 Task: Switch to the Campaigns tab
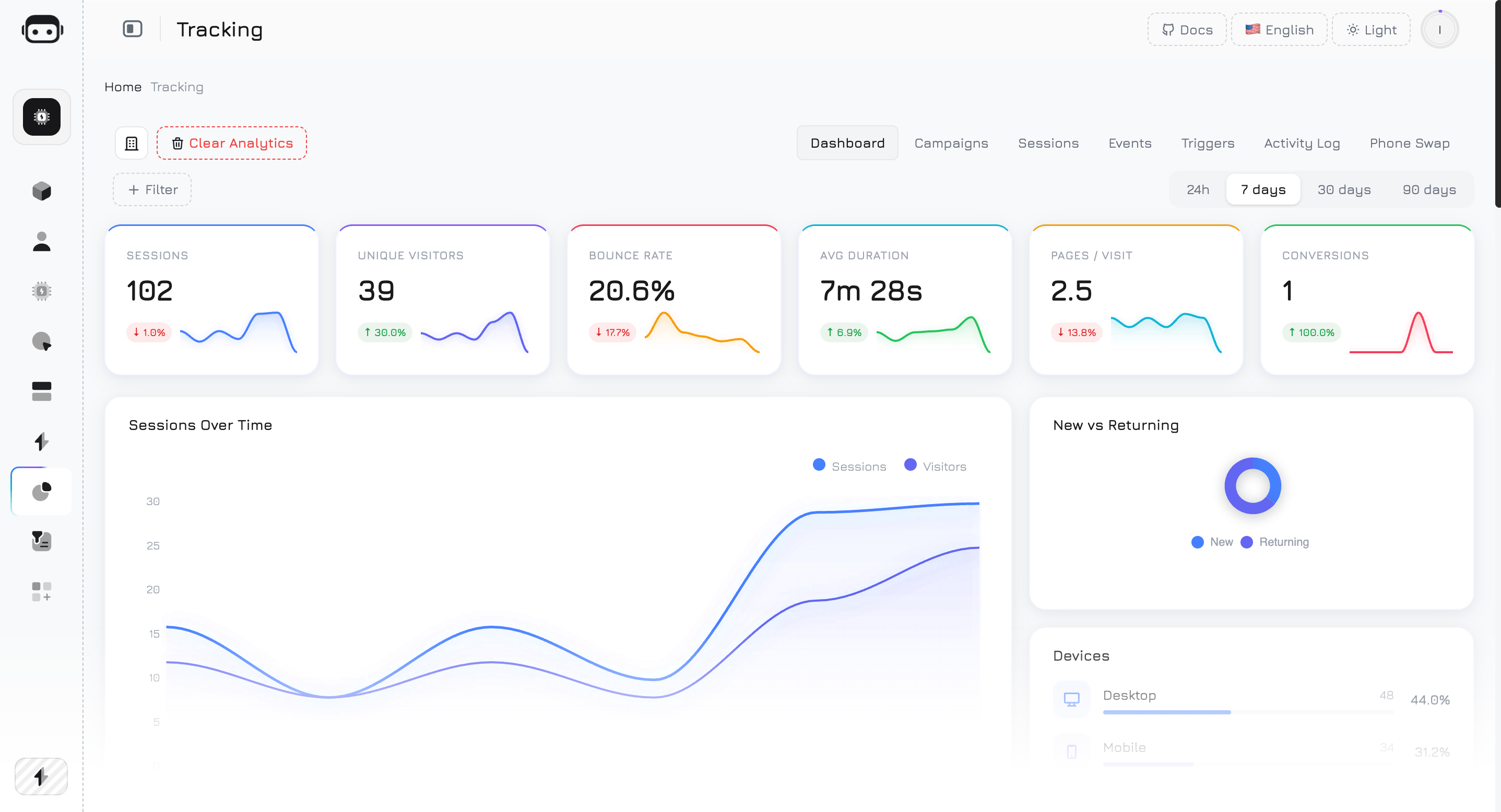tap(951, 144)
